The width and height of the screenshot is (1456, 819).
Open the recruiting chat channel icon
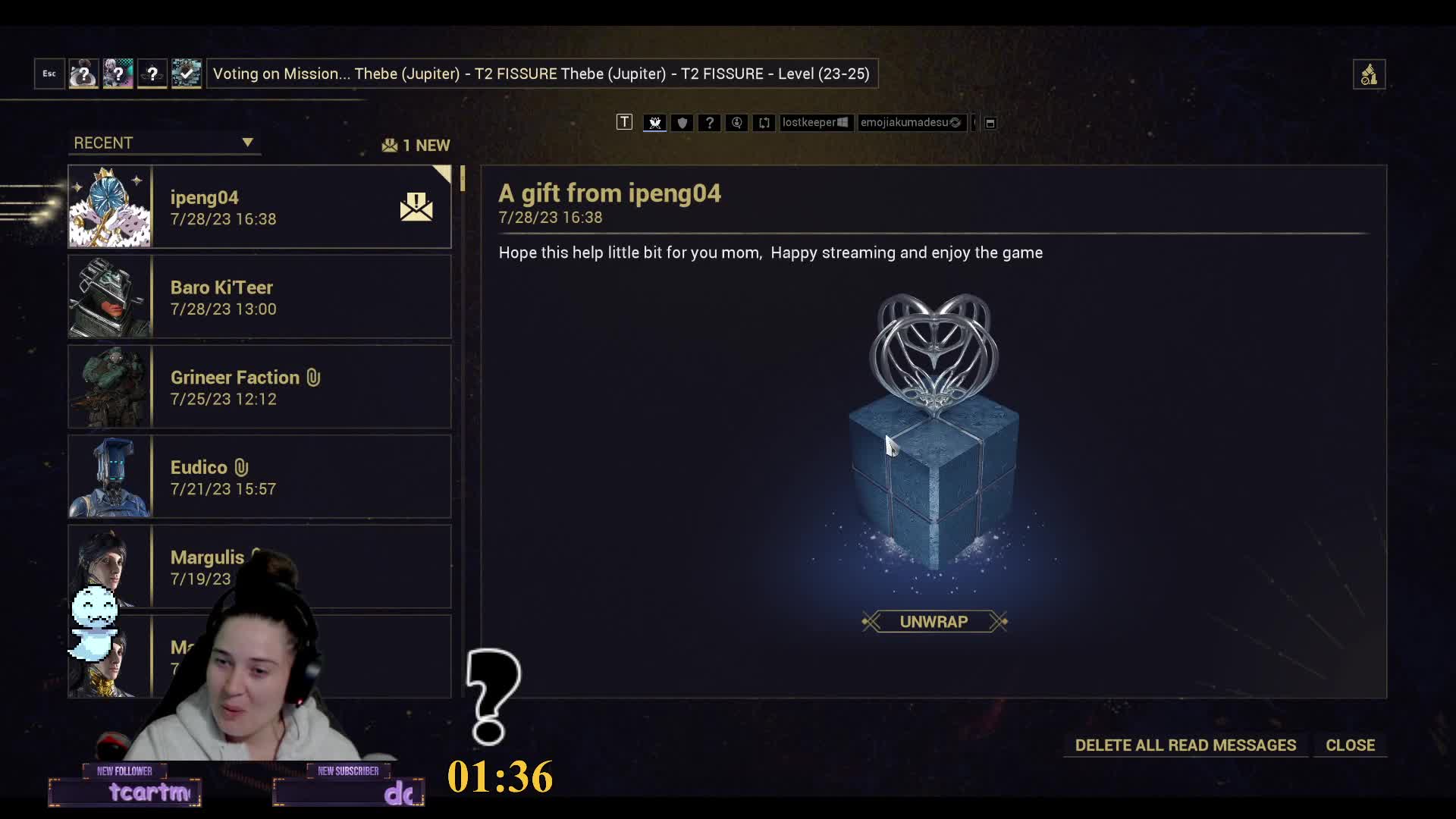(737, 122)
